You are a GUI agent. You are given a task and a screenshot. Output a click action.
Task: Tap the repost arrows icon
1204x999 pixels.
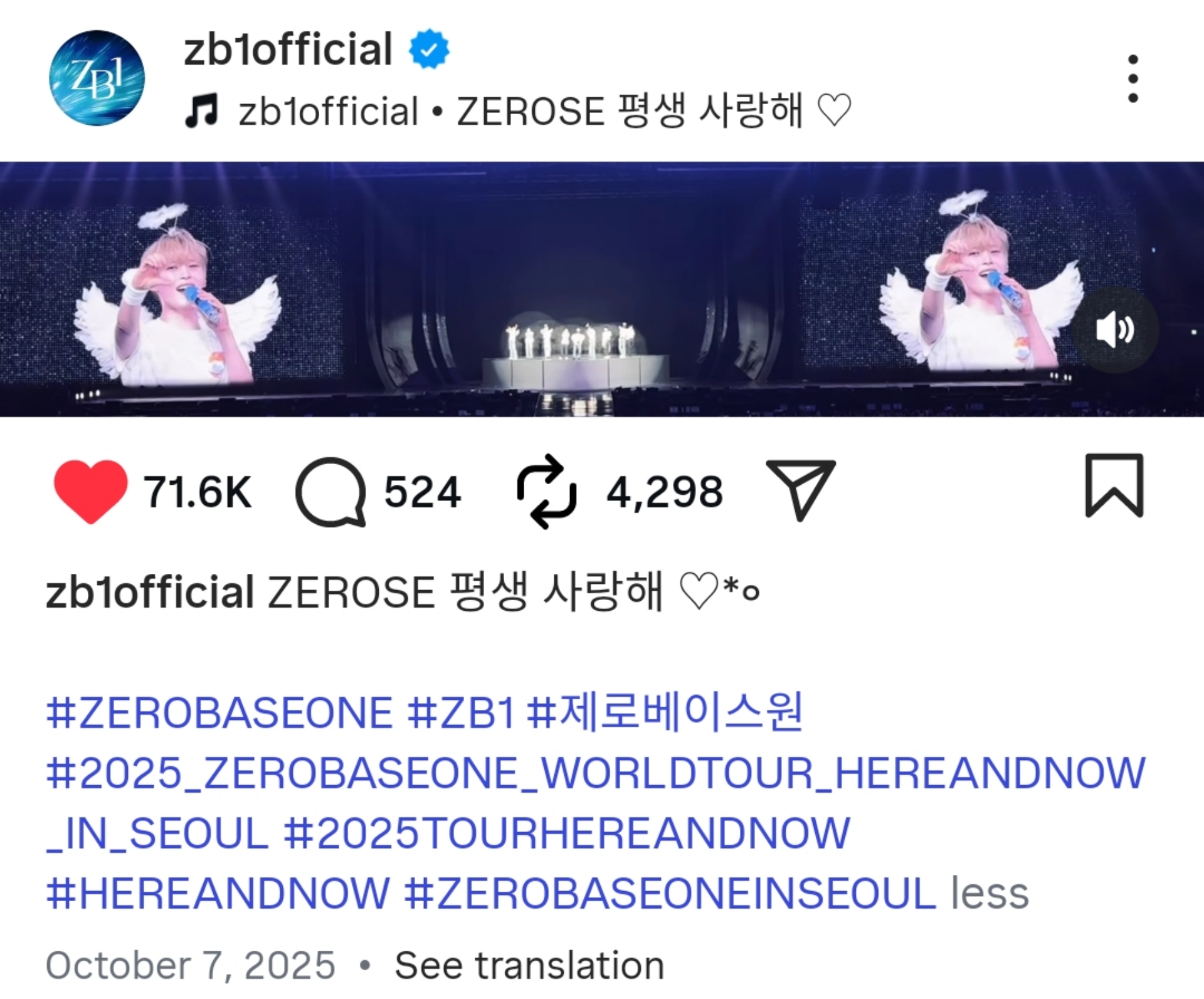pyautogui.click(x=546, y=492)
